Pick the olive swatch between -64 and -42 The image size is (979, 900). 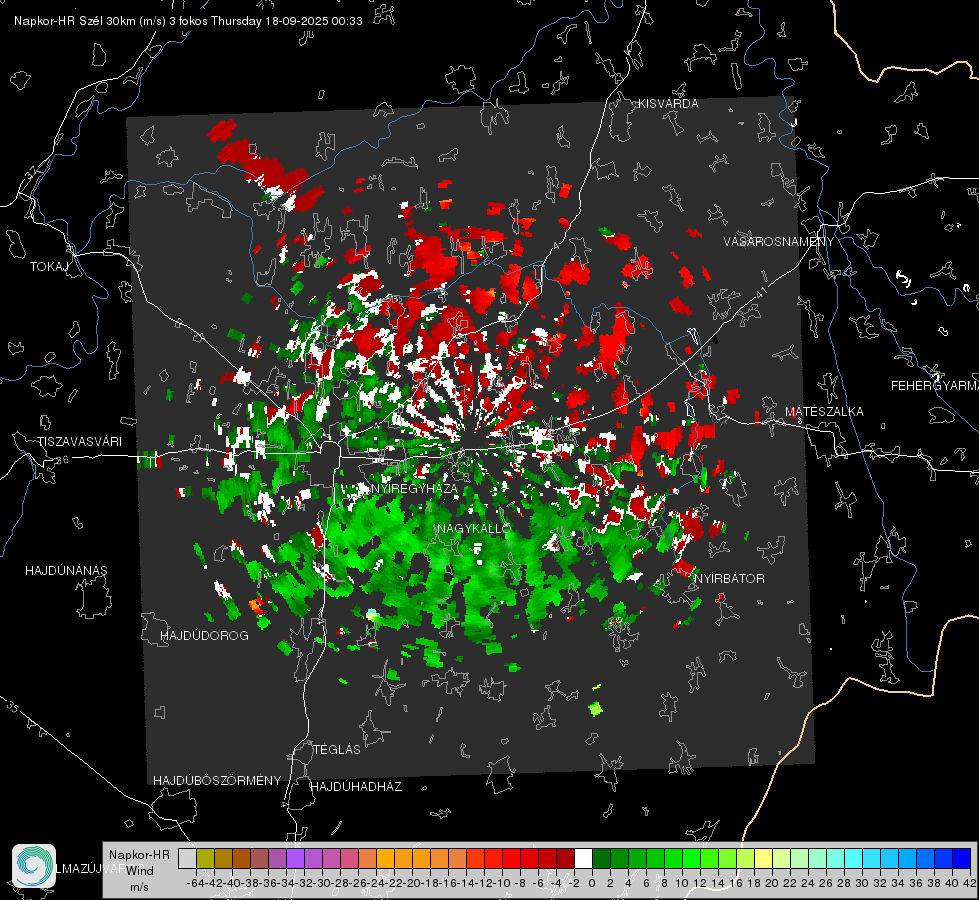click(205, 858)
